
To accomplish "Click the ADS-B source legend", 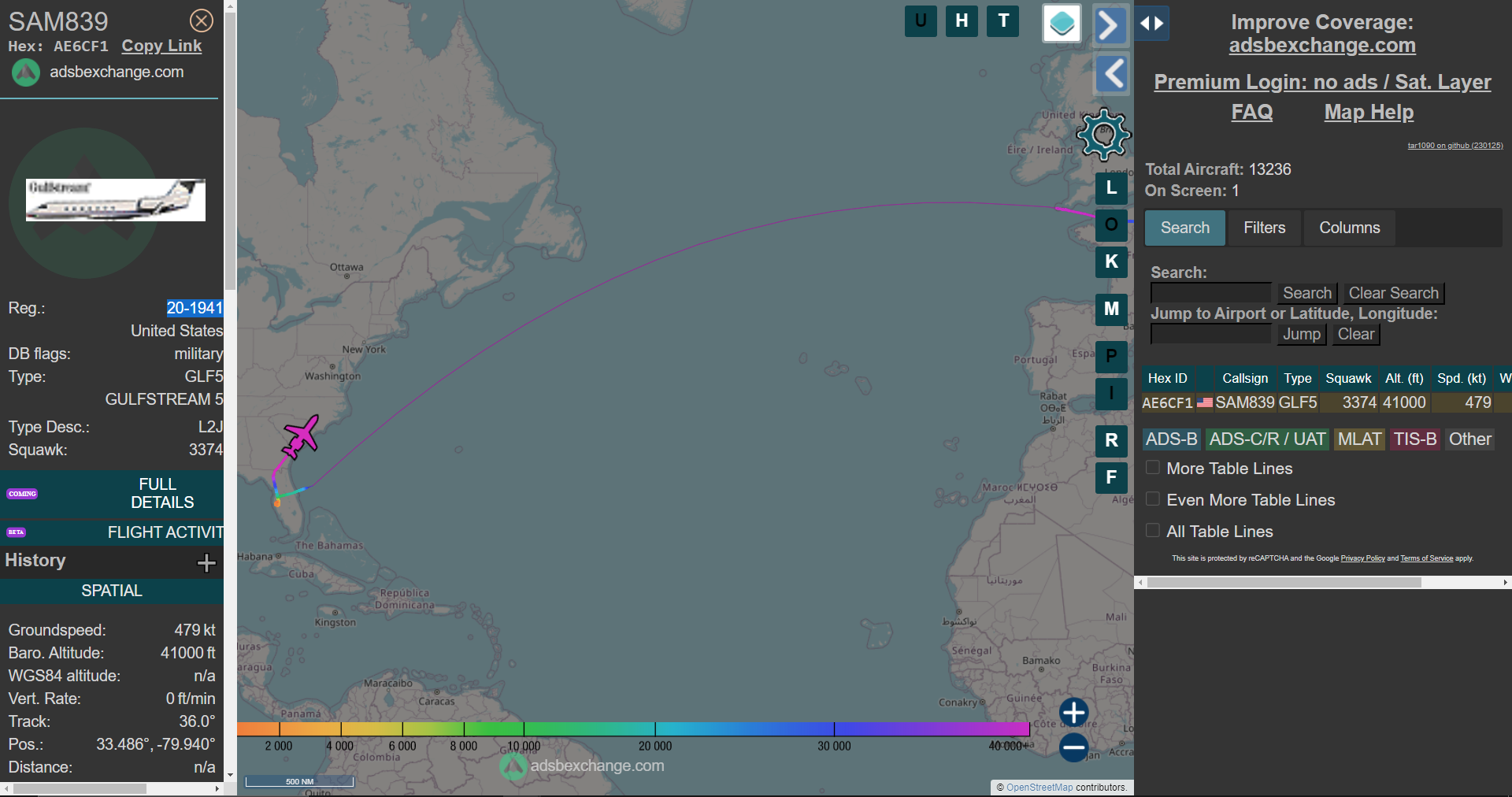I will [x=1172, y=439].
